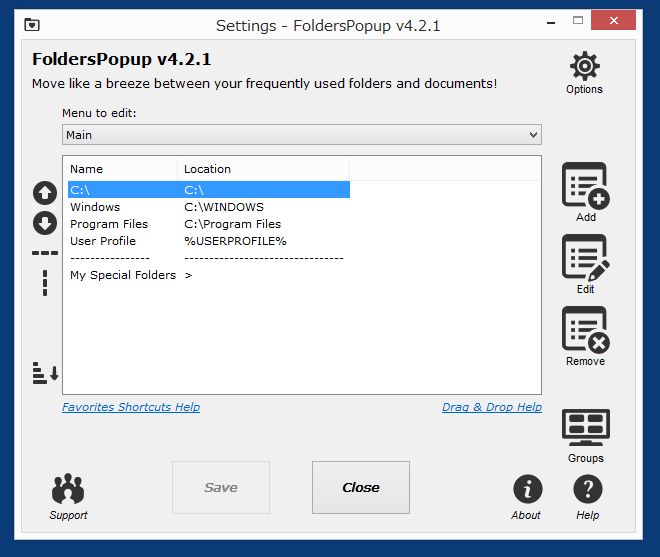Open Favorites Shortcuts Help link
Screen dimensions: 660x557
(131, 407)
